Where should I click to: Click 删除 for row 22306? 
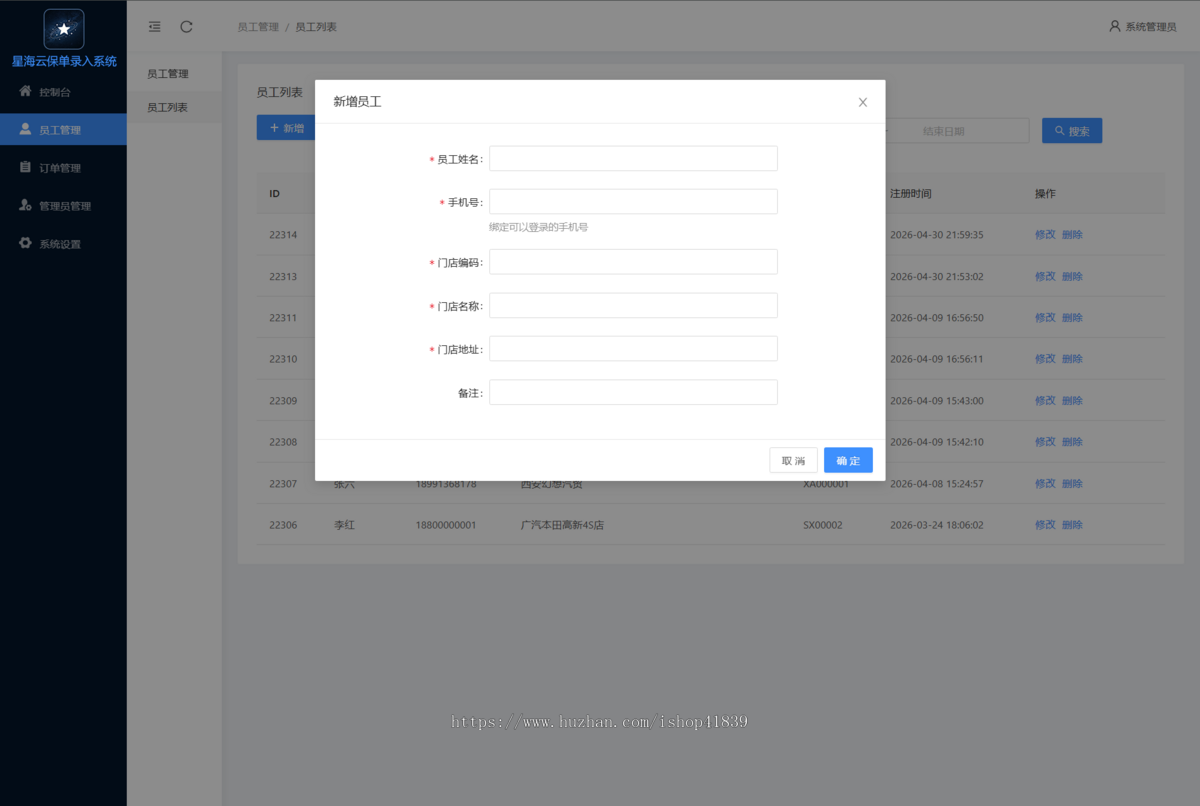(1072, 525)
